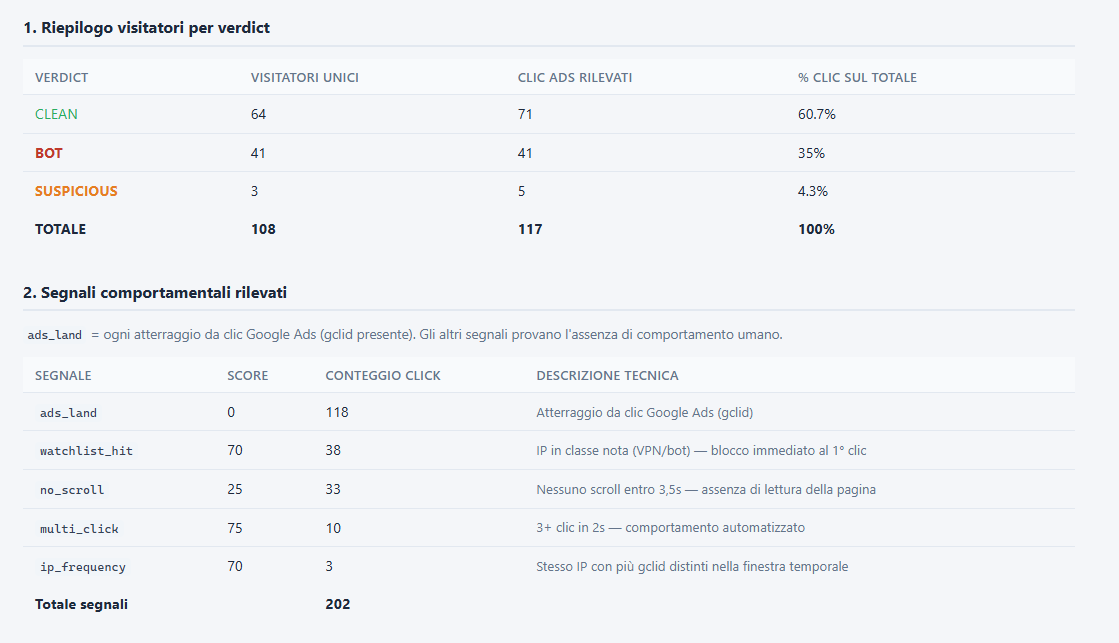Viewport: 1119px width, 643px height.
Task: Click the multi_click signal code
Action: pyautogui.click(x=79, y=528)
